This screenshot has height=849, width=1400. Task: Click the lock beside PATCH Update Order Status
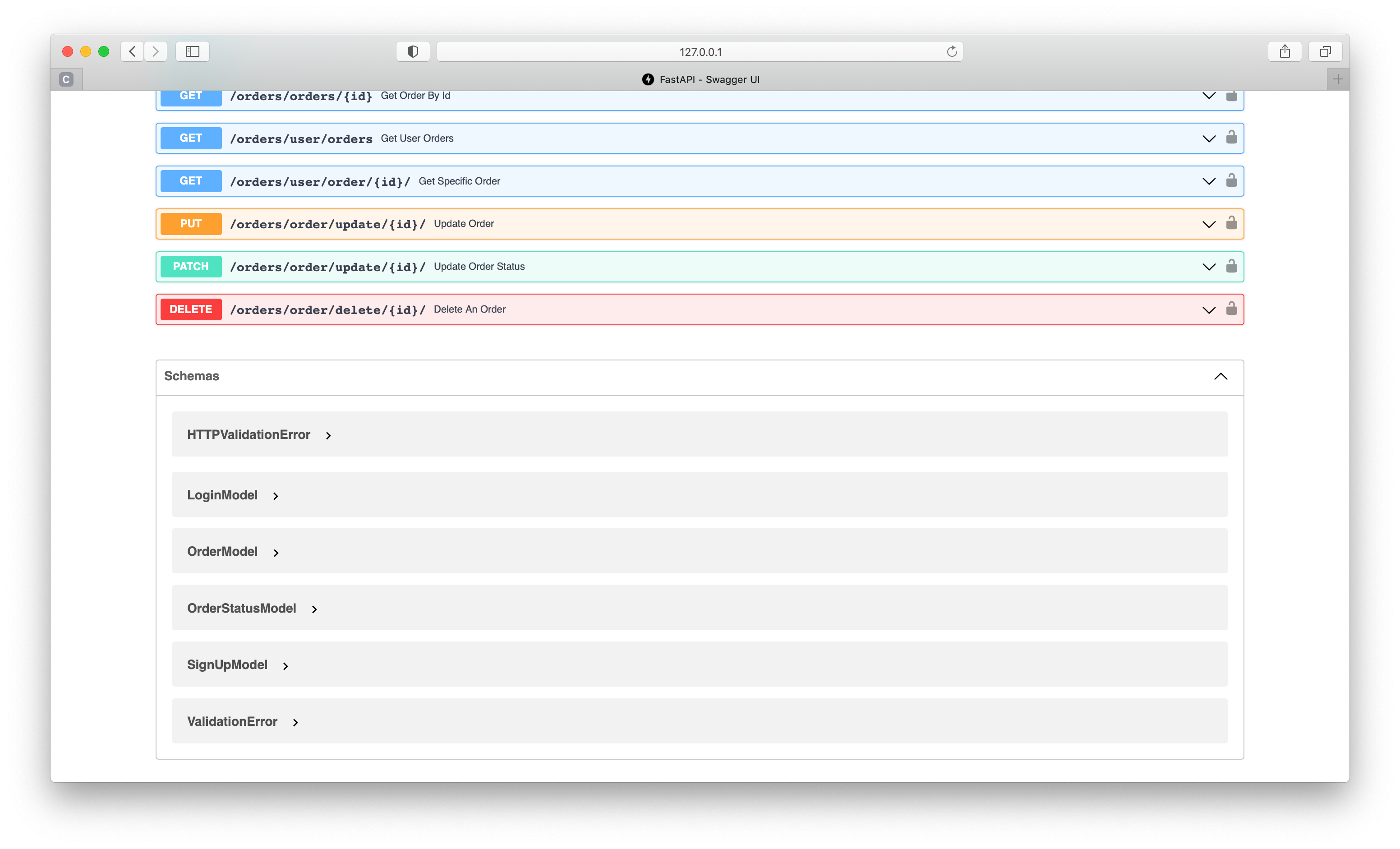pos(1231,267)
